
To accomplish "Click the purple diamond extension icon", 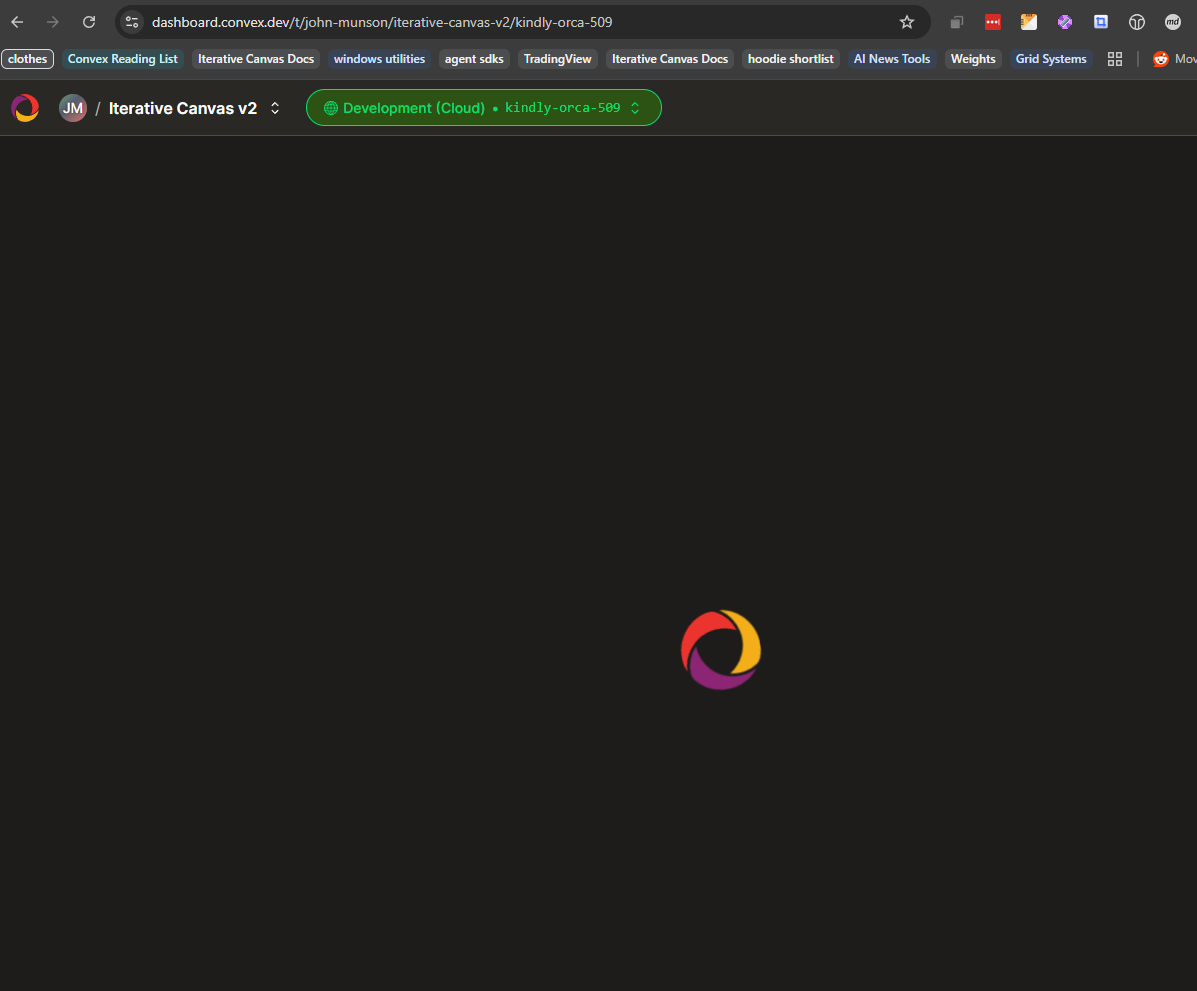I will (x=1065, y=22).
